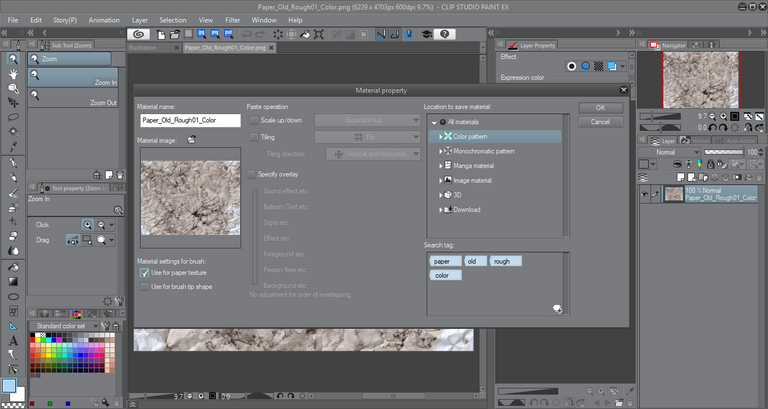Click Navigator zoom in magnifier icon
The image size is (768, 409).
tap(723, 117)
